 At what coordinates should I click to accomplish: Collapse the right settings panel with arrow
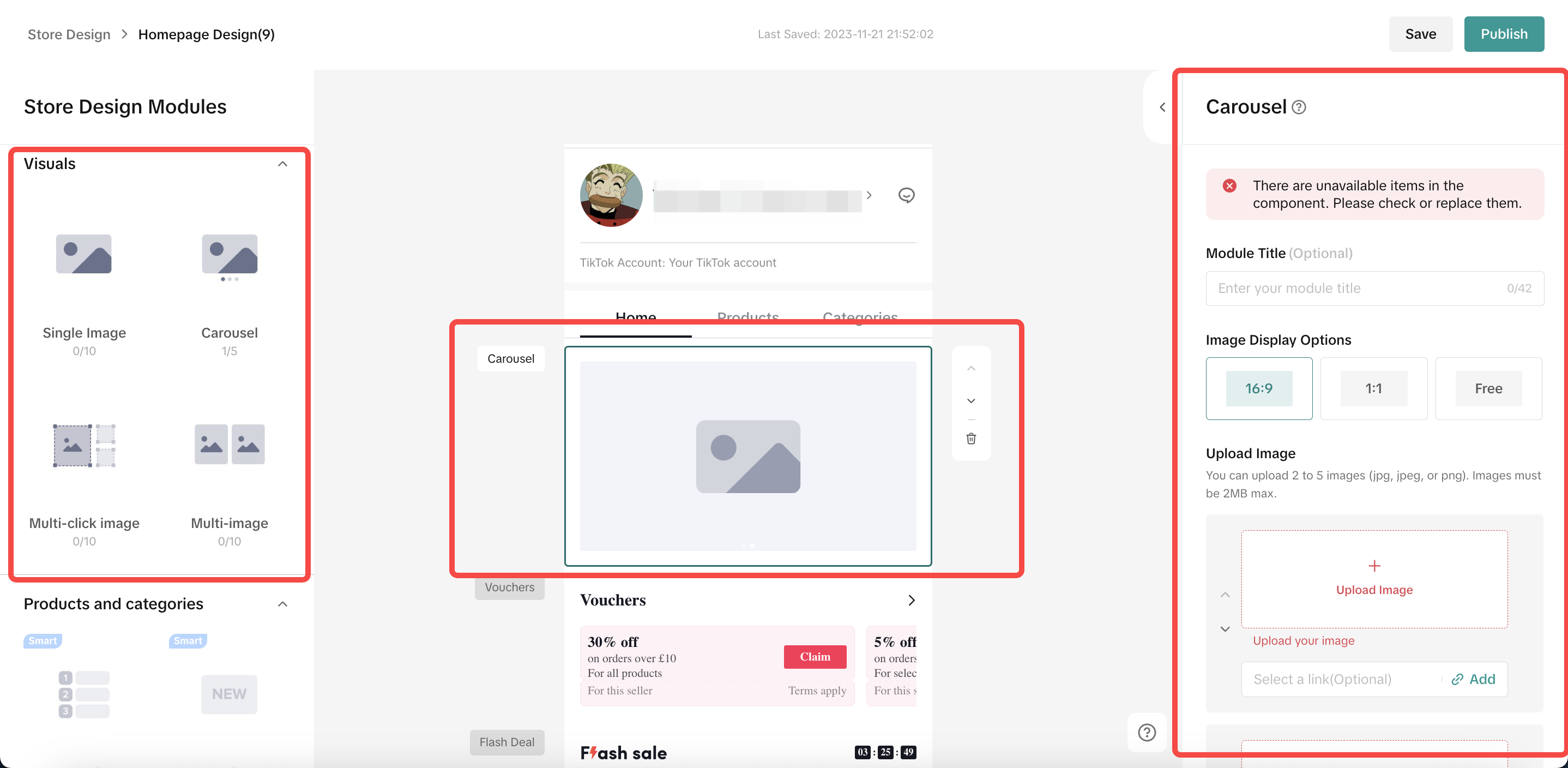point(1162,107)
